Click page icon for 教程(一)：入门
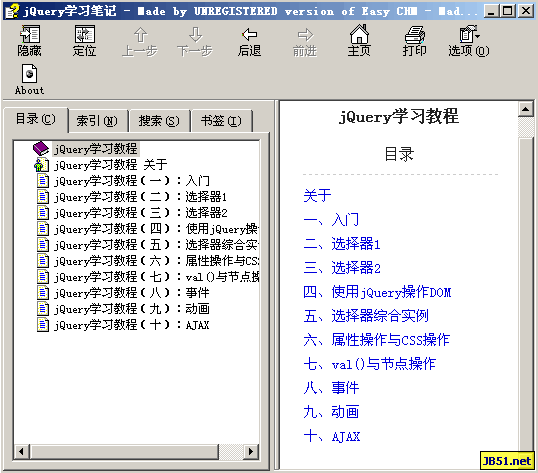This screenshot has height=473, width=538. [43, 180]
